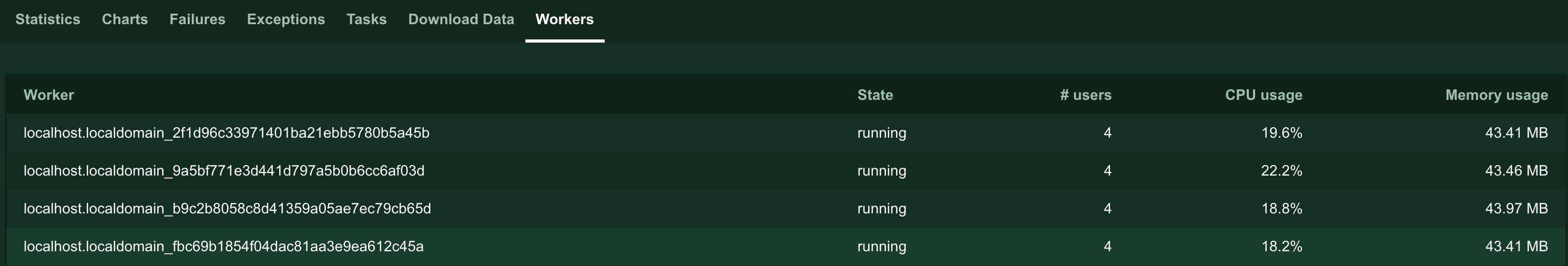The width and height of the screenshot is (1568, 266).
Task: Click the CPU usage column header
Action: (x=1264, y=95)
